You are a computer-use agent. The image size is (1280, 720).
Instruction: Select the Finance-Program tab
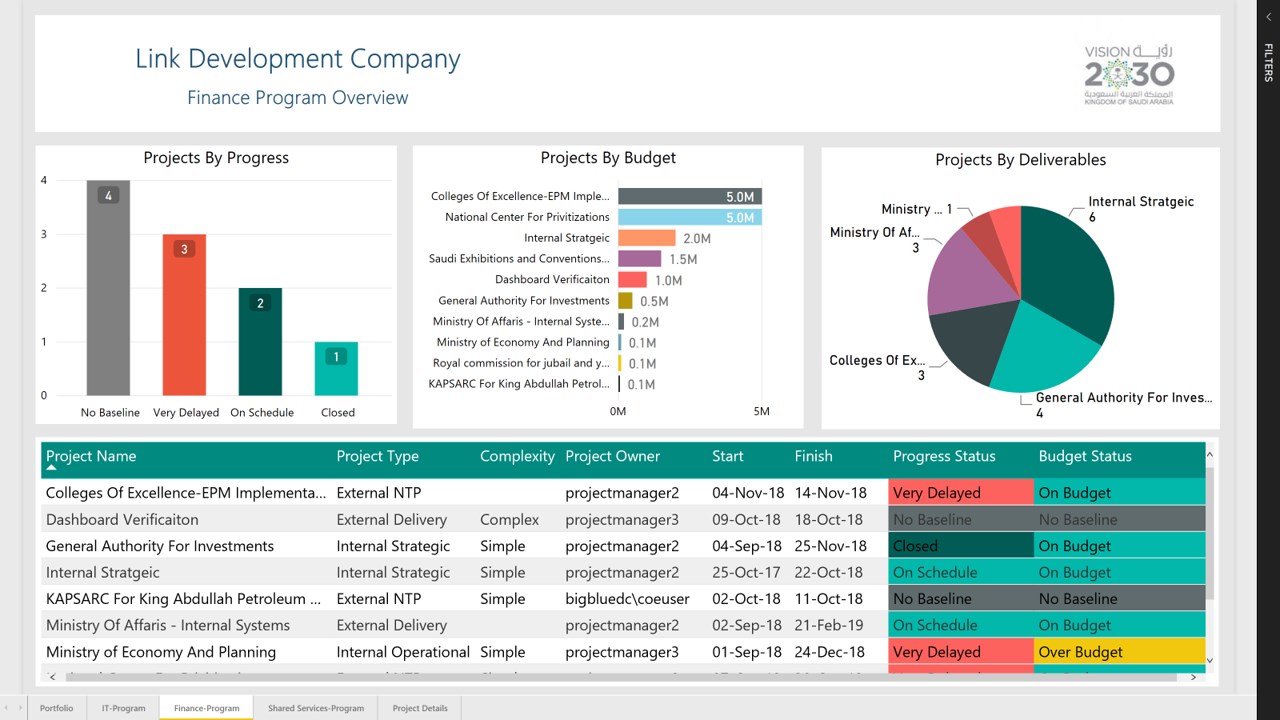(206, 708)
